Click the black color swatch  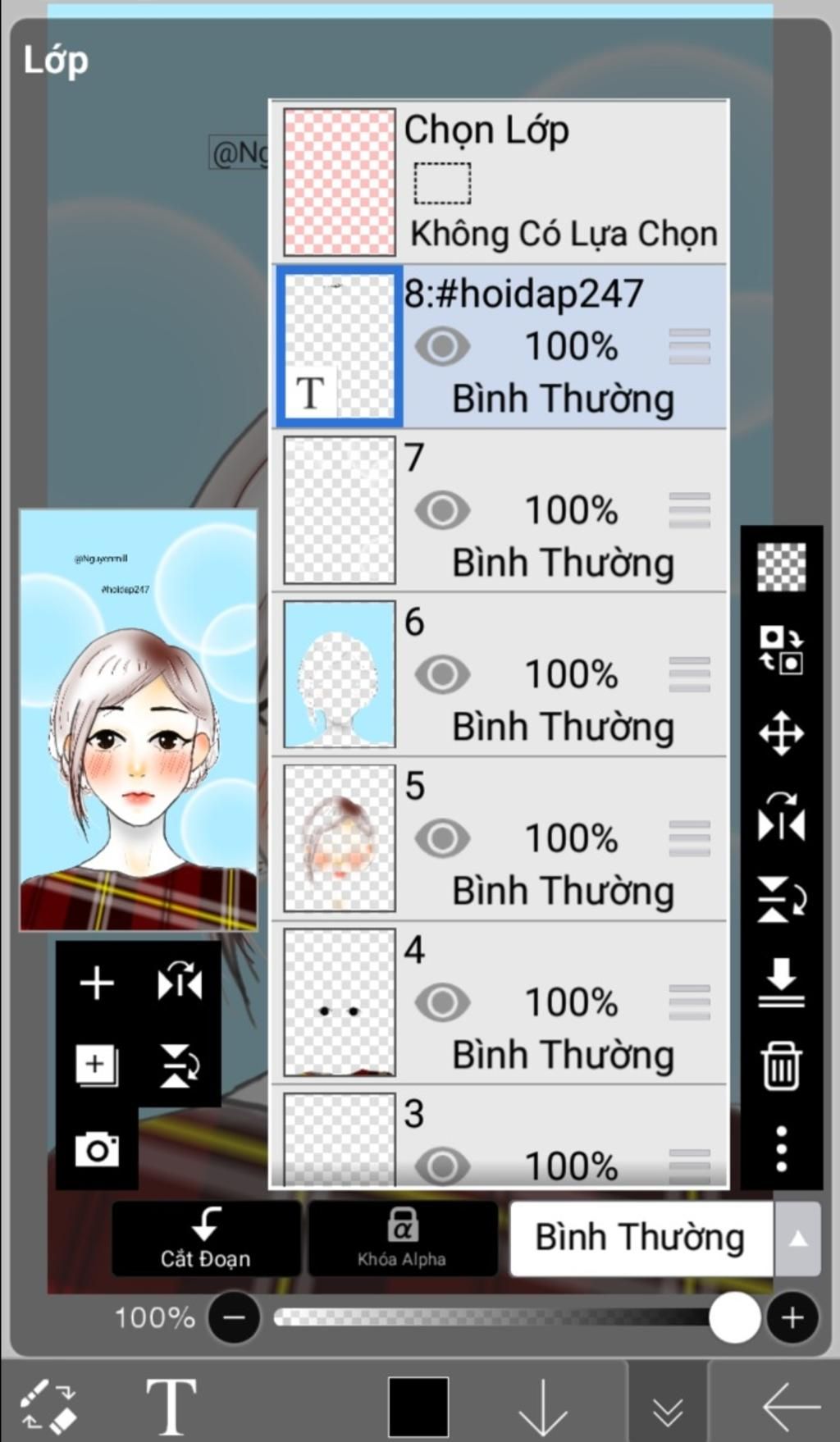(x=418, y=1407)
